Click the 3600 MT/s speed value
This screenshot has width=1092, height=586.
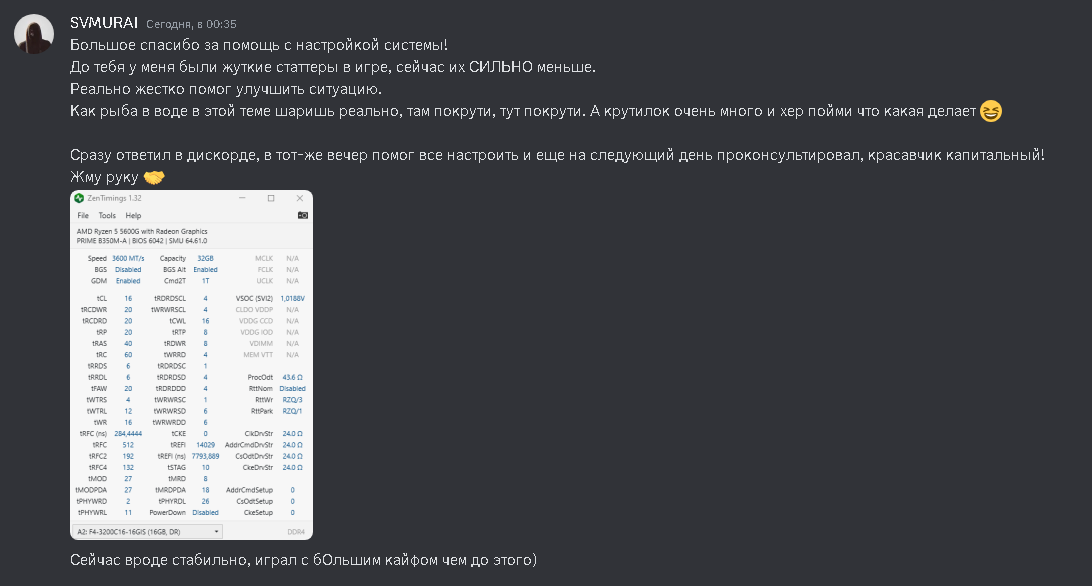128,259
